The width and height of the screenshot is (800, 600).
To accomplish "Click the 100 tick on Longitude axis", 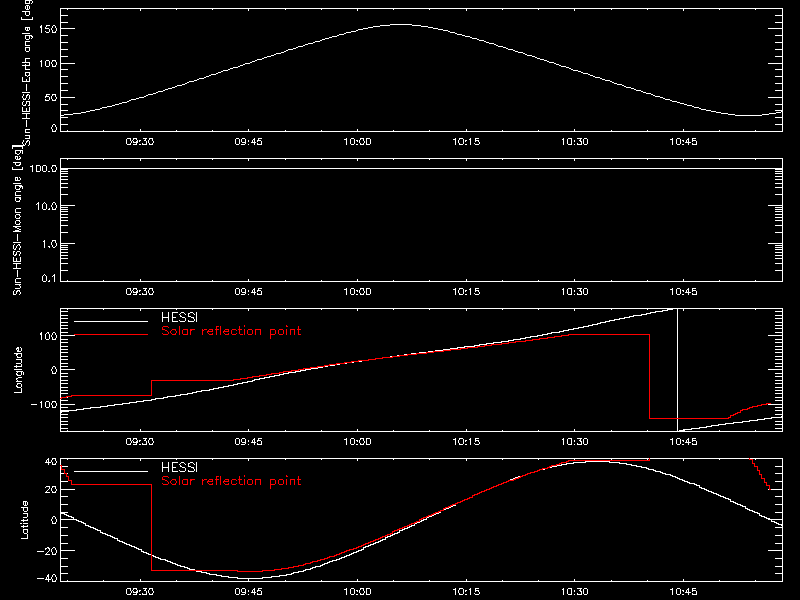I will coord(48,336).
